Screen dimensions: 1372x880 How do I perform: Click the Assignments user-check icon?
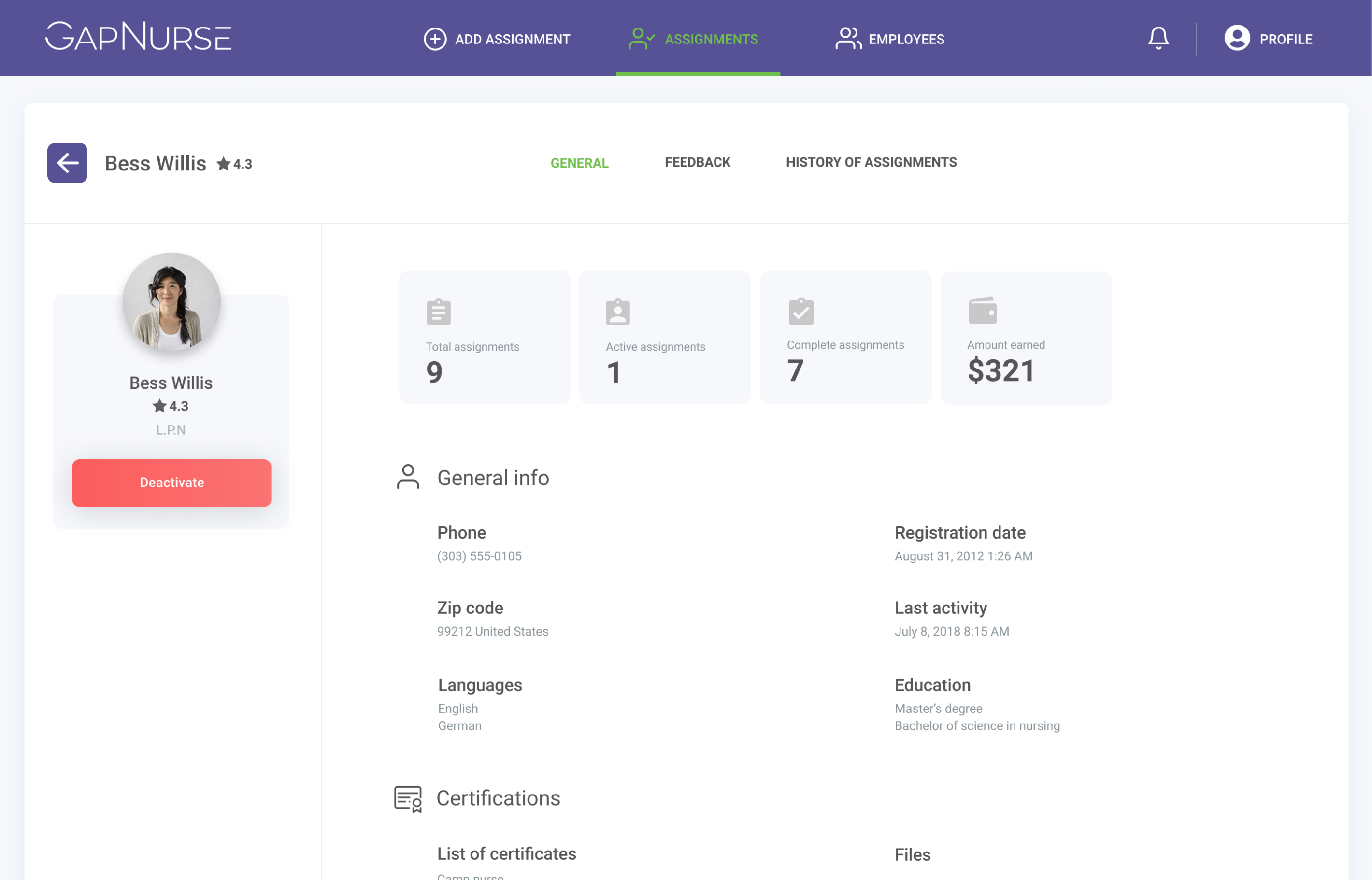641,39
